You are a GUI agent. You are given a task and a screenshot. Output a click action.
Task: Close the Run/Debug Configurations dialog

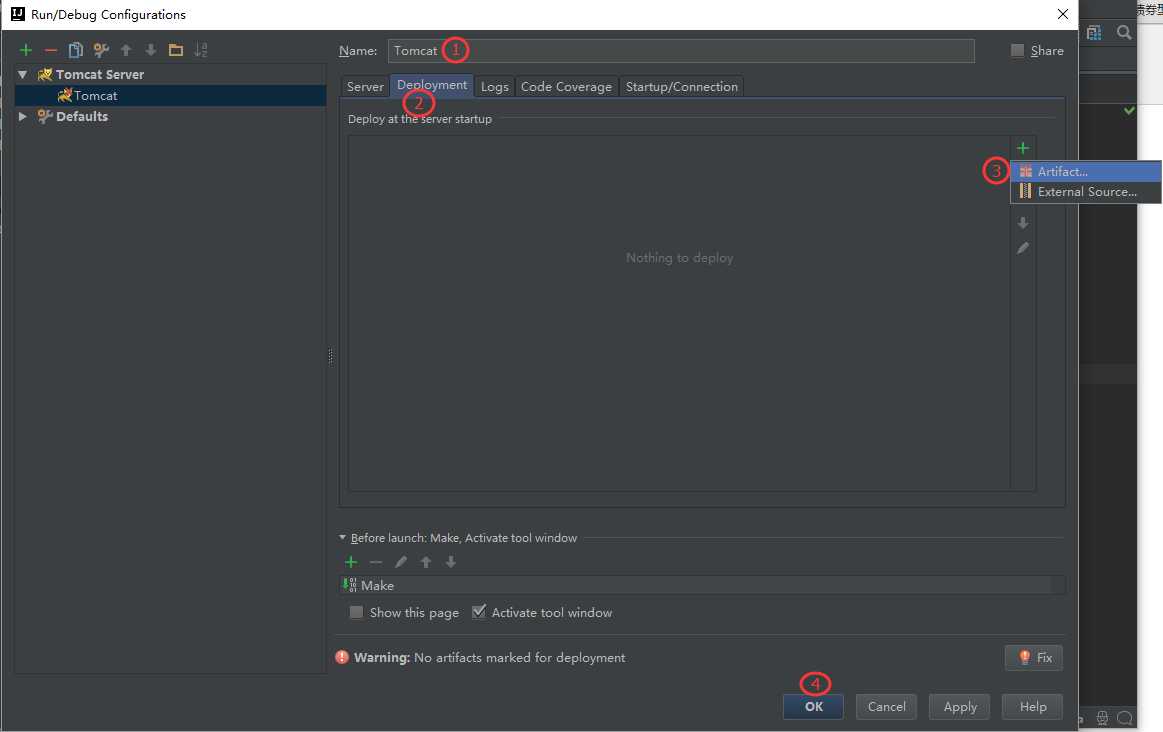click(x=1063, y=14)
